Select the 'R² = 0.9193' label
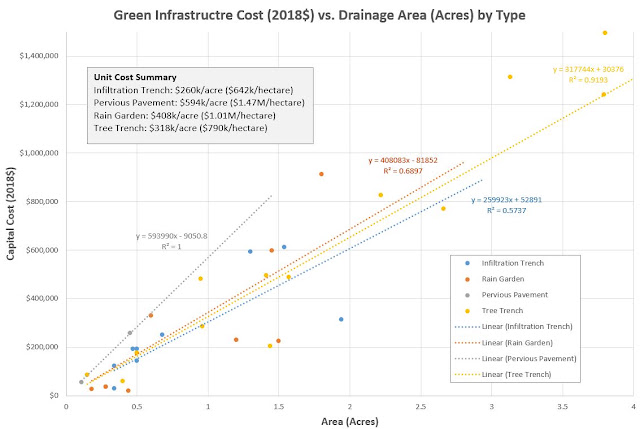 tap(588, 80)
